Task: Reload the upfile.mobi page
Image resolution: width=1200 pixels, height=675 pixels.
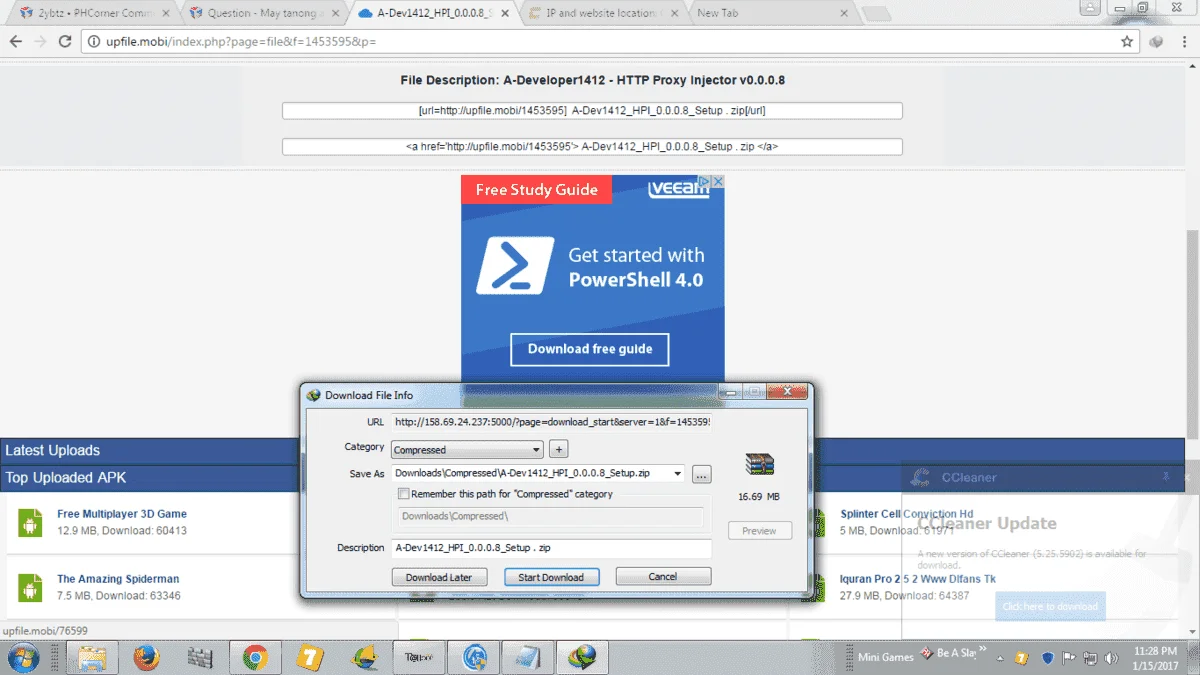Action: (x=66, y=42)
